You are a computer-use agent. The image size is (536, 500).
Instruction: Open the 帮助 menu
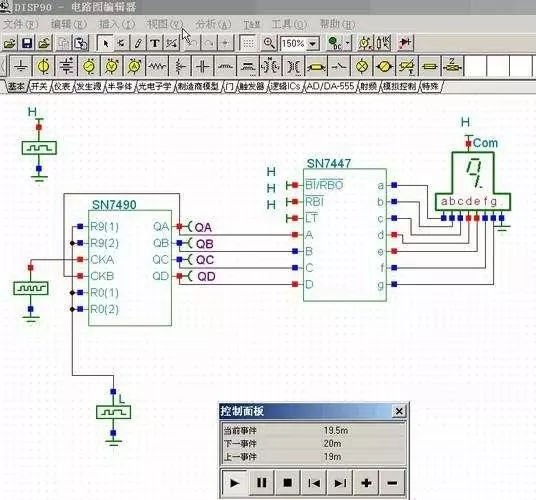(337, 24)
